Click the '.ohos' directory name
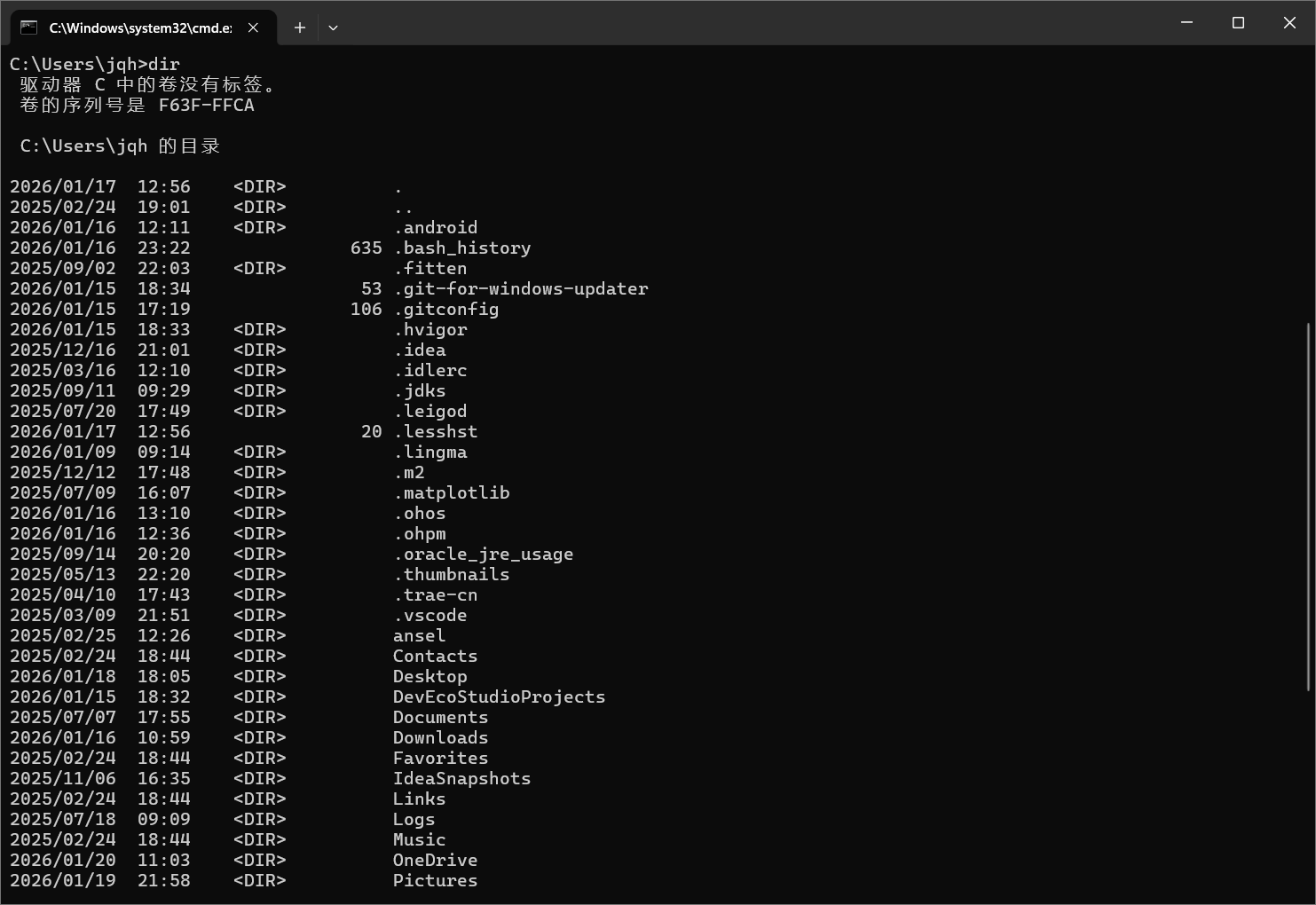This screenshot has width=1316, height=905. click(x=420, y=513)
